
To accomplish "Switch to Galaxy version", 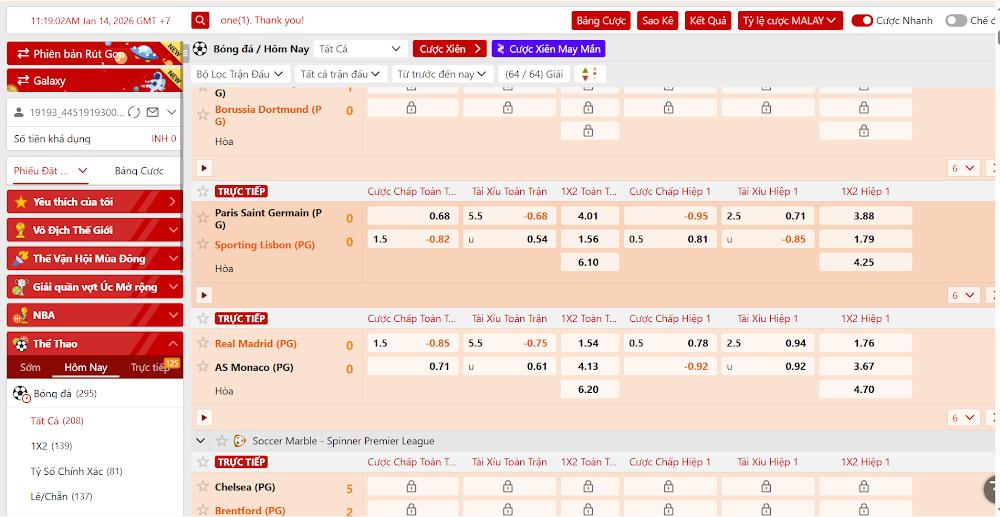I will coord(94,80).
